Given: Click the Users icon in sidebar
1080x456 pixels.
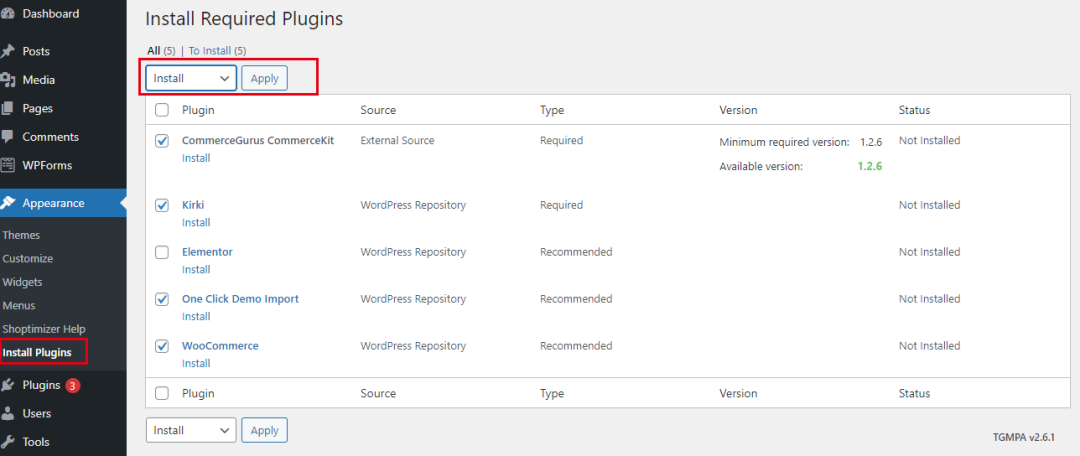Looking at the screenshot, I should tap(7, 413).
